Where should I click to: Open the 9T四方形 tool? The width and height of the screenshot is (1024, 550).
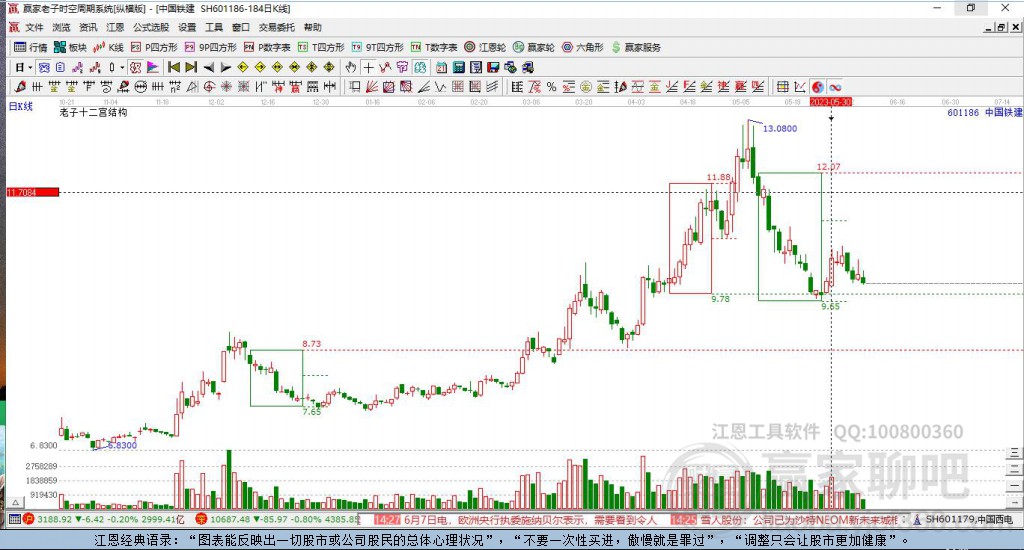377,47
